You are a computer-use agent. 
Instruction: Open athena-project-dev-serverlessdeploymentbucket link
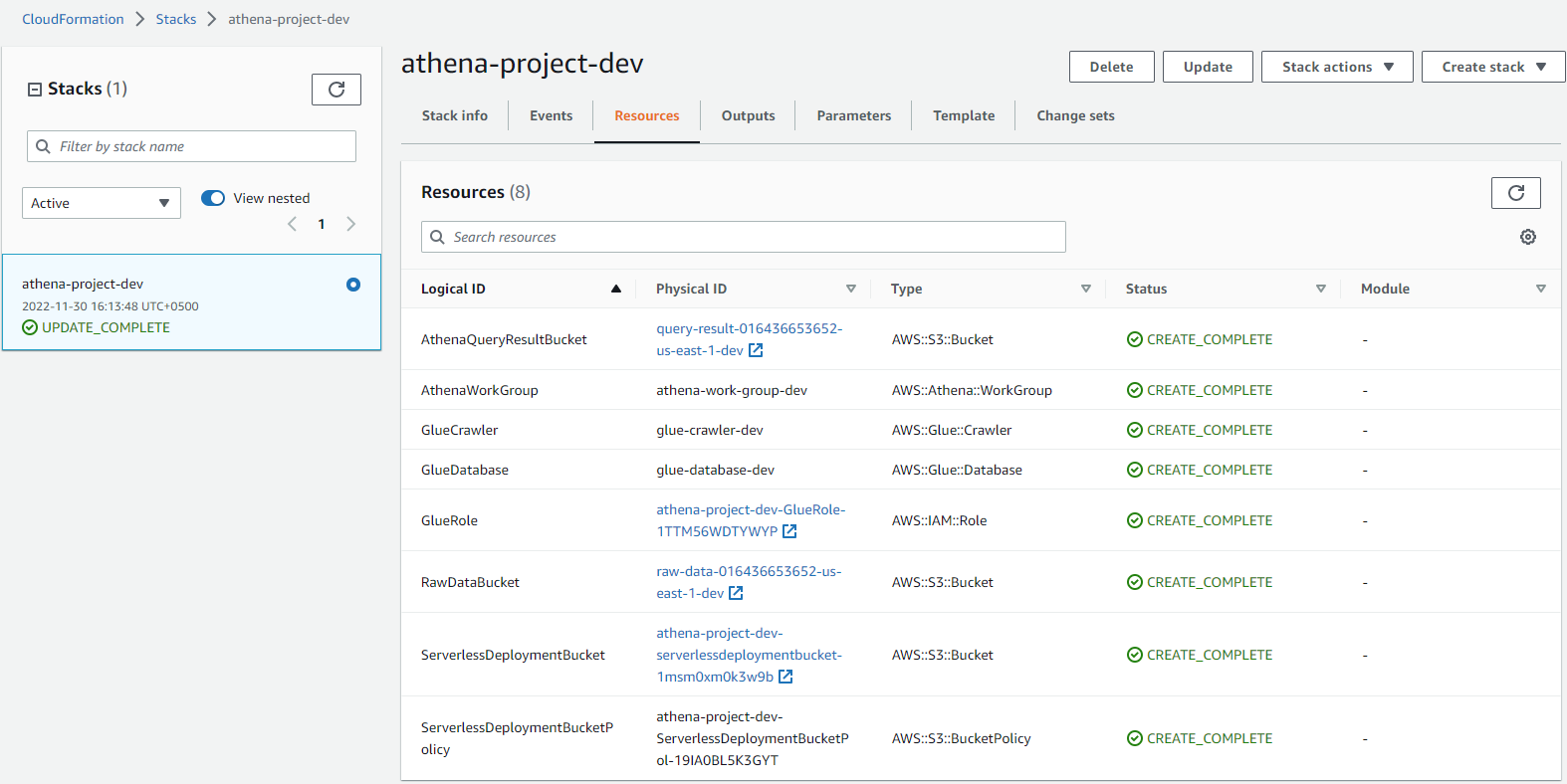point(749,655)
